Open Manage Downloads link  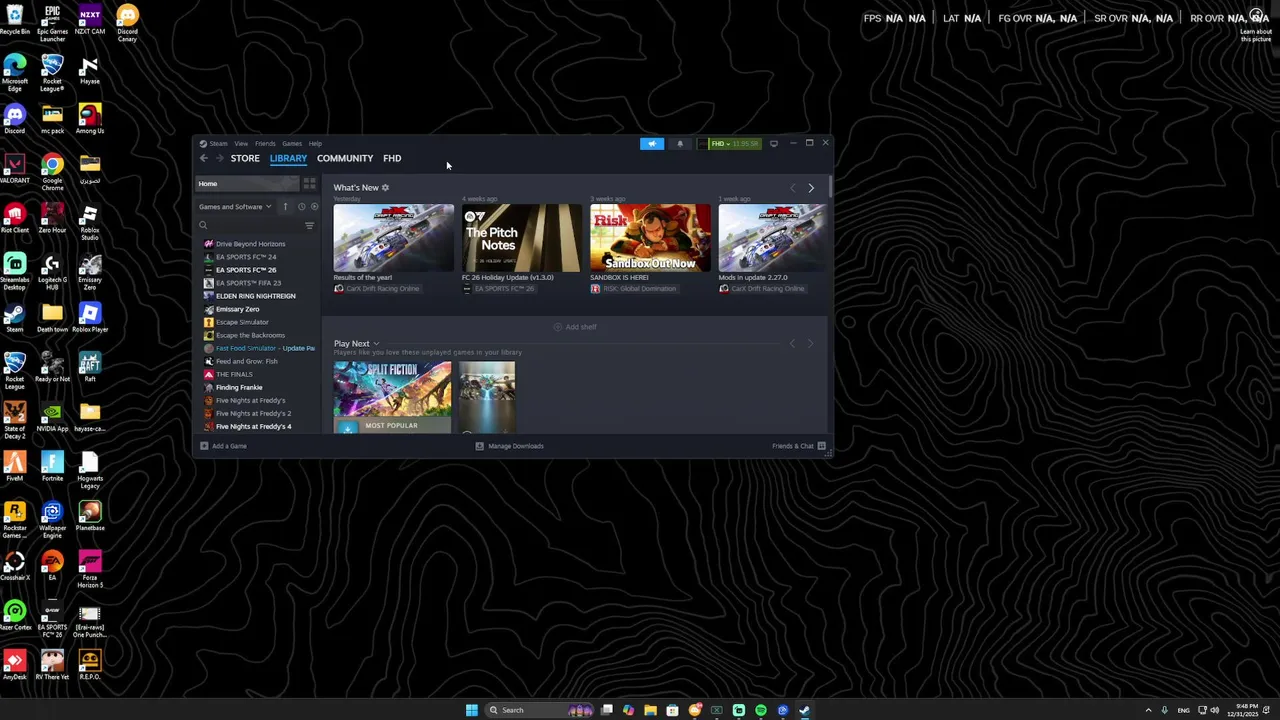coord(516,446)
